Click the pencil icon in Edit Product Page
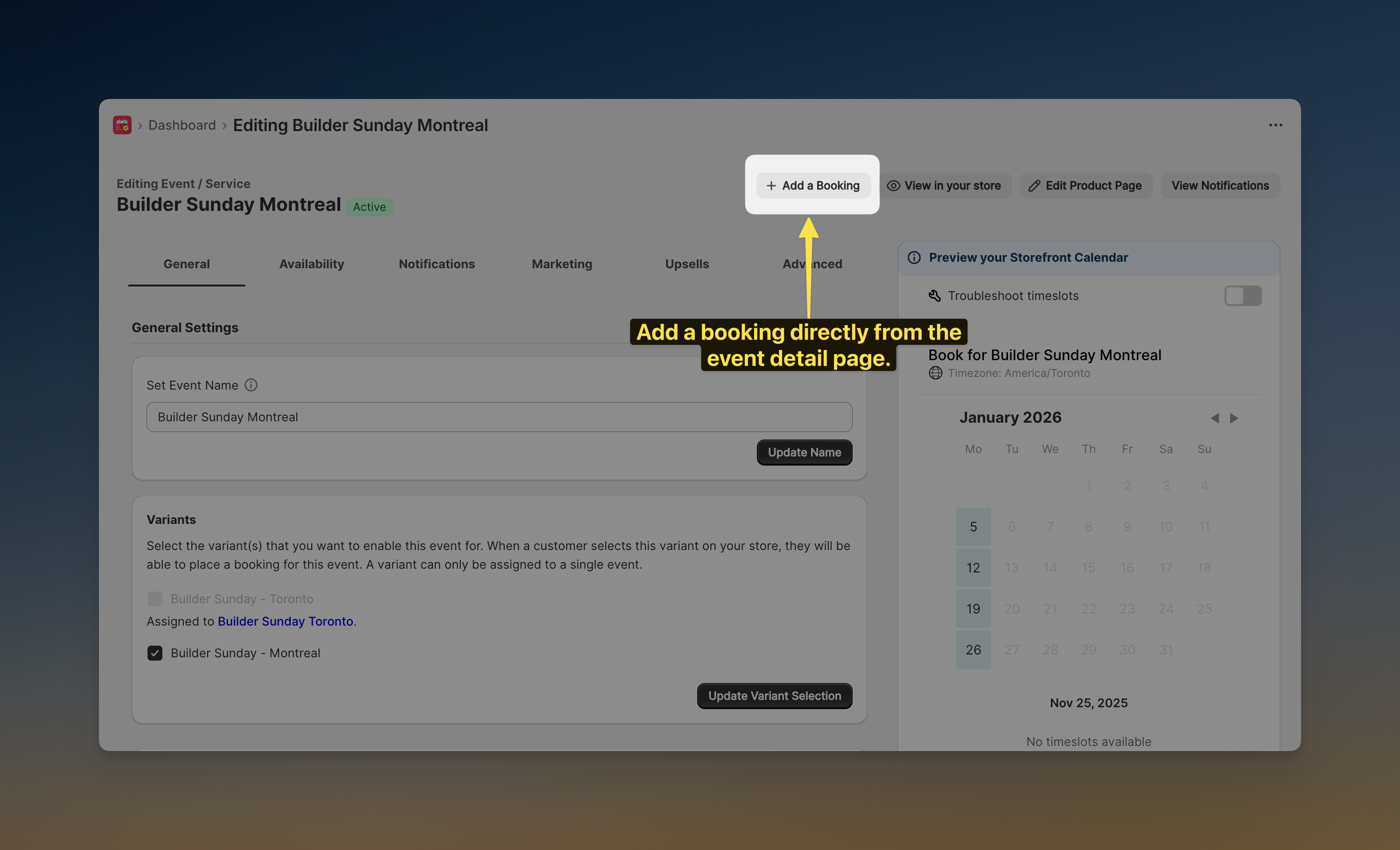The image size is (1400, 850). [1034, 186]
